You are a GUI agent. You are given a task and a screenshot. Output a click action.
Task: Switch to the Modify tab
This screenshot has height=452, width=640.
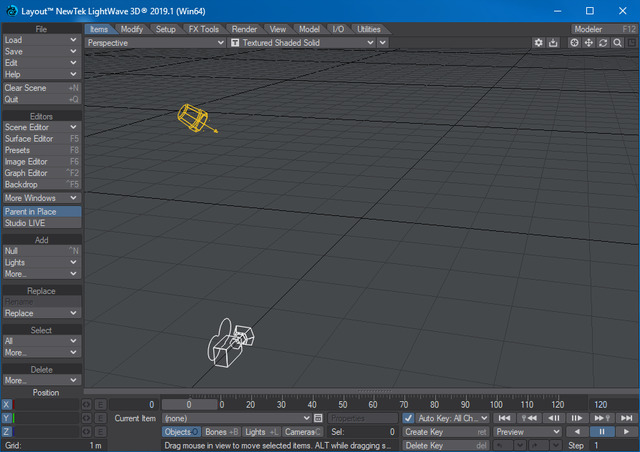coord(132,29)
